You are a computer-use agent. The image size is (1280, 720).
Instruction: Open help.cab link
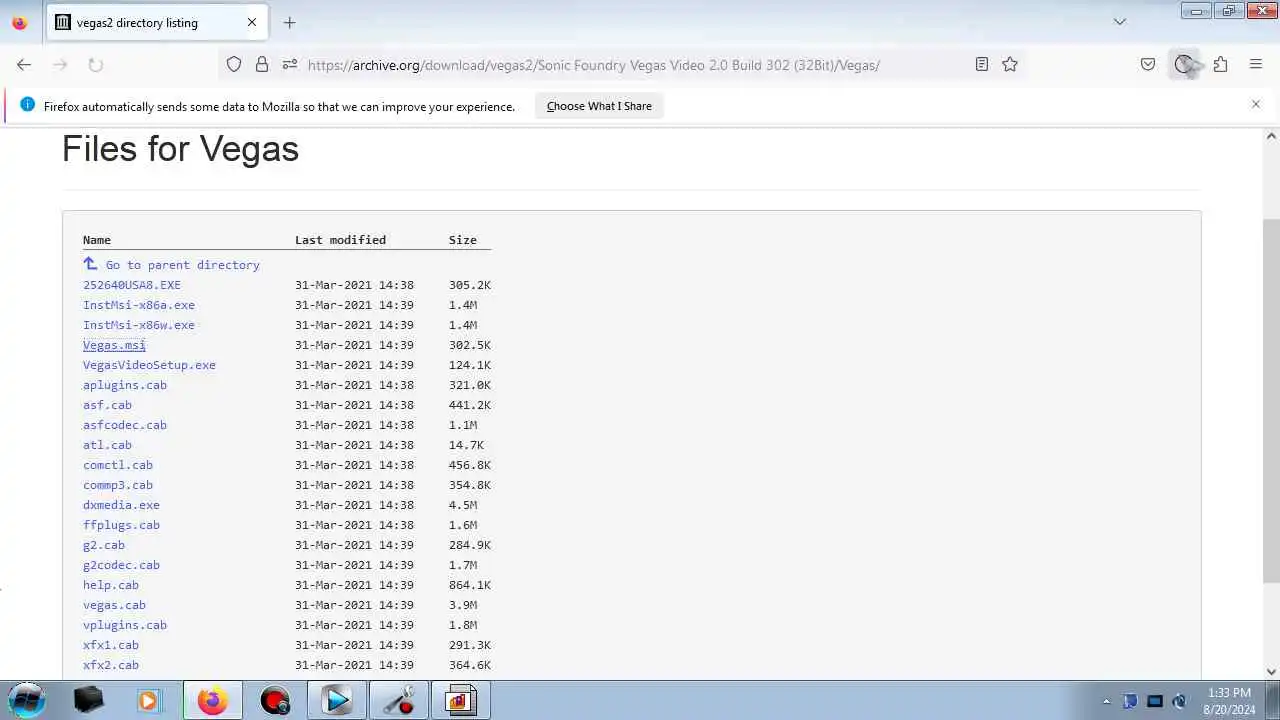pos(111,585)
